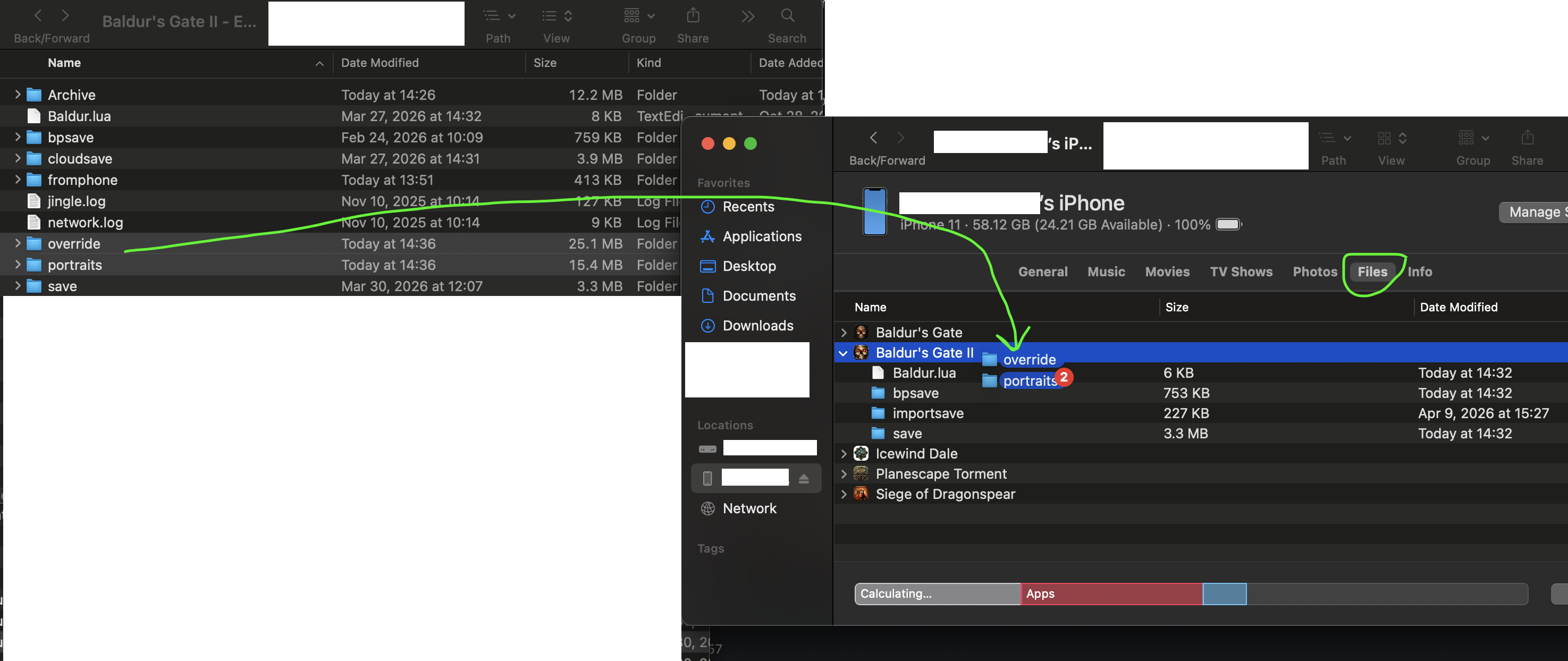1568x661 pixels.
Task: Switch to the General tab
Action: coord(1043,272)
